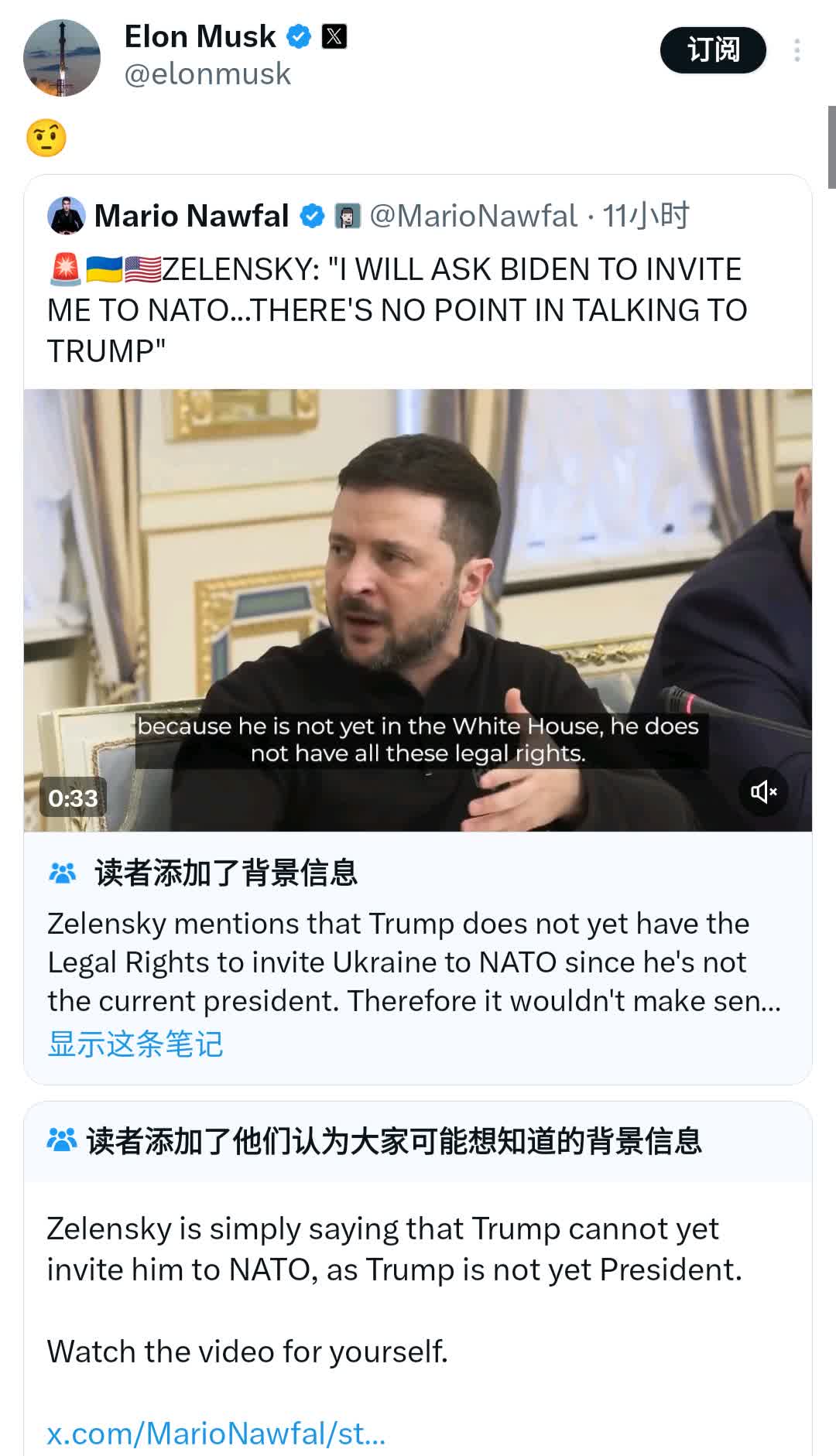This screenshot has height=1456, width=836.
Task: Open the three-dot more options menu
Action: click(797, 50)
